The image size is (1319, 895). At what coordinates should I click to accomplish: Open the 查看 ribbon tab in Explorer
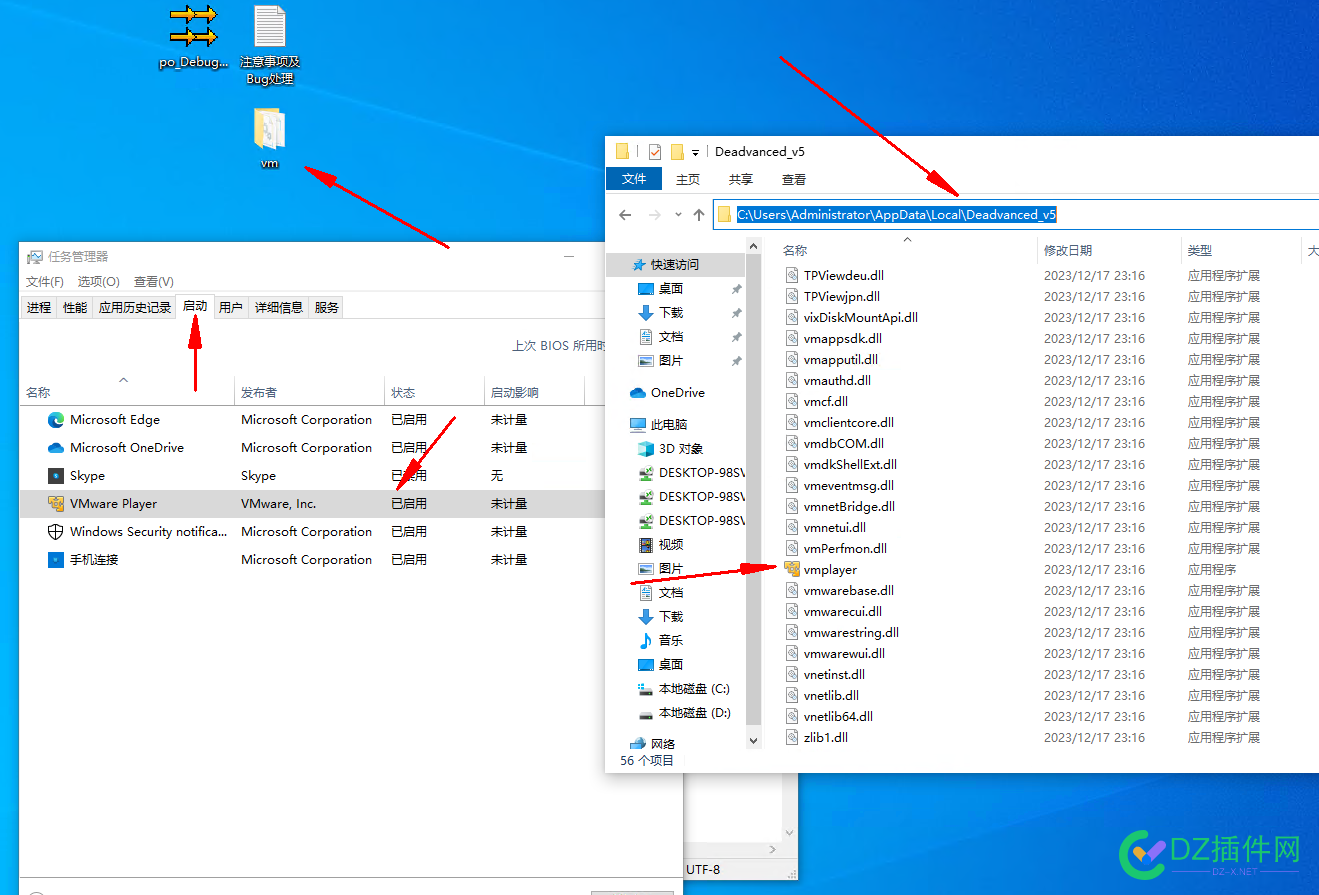click(x=794, y=180)
